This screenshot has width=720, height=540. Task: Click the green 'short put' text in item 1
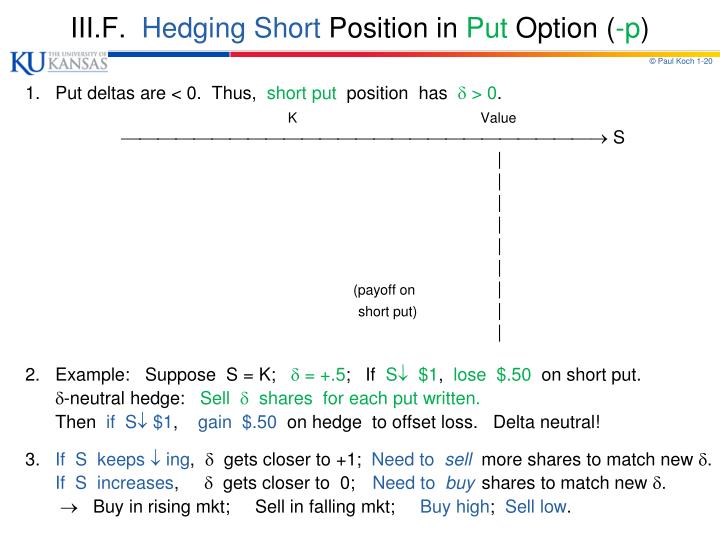(301, 93)
